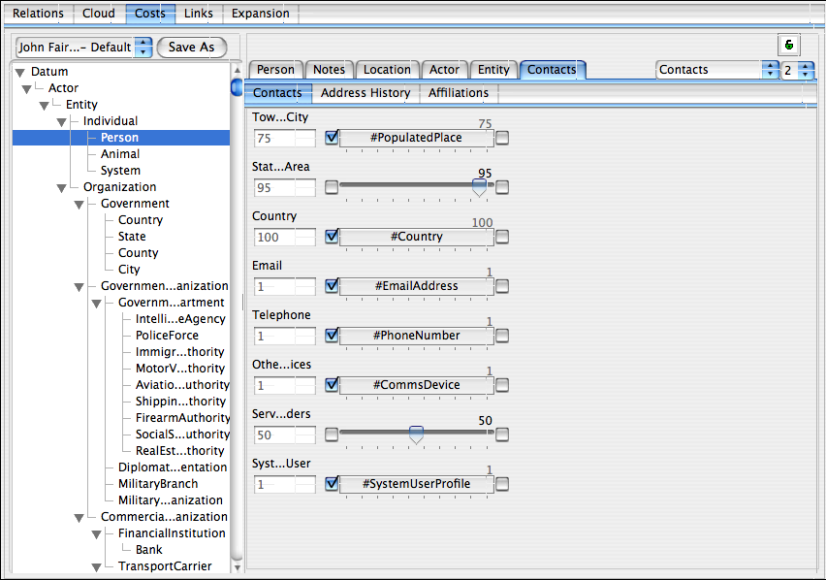Image resolution: width=826 pixels, height=580 pixels.
Task: Click the Country value field showing 100
Action: click(284, 237)
